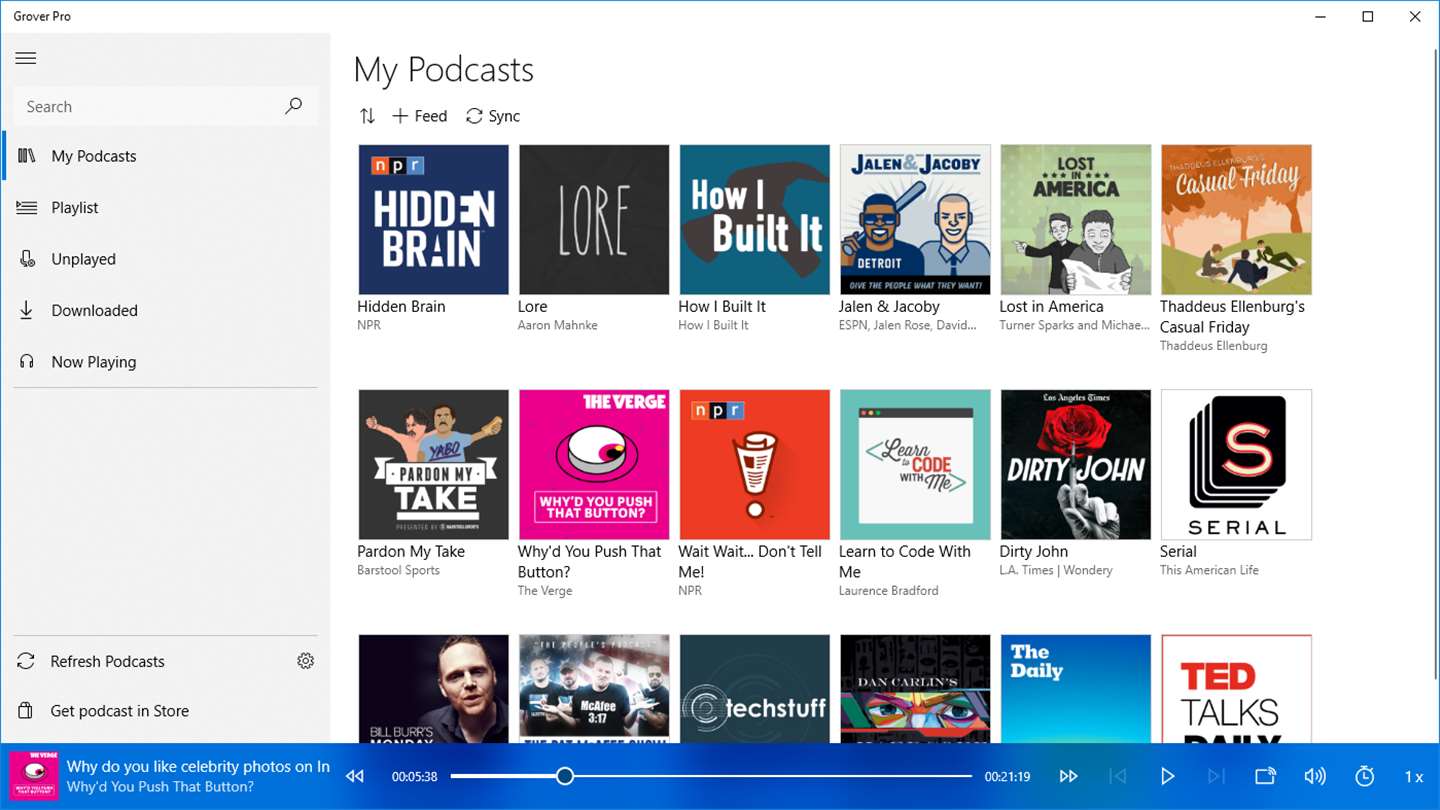Open the Hidden Brain podcast cover
This screenshot has height=810, width=1440.
pyautogui.click(x=433, y=220)
